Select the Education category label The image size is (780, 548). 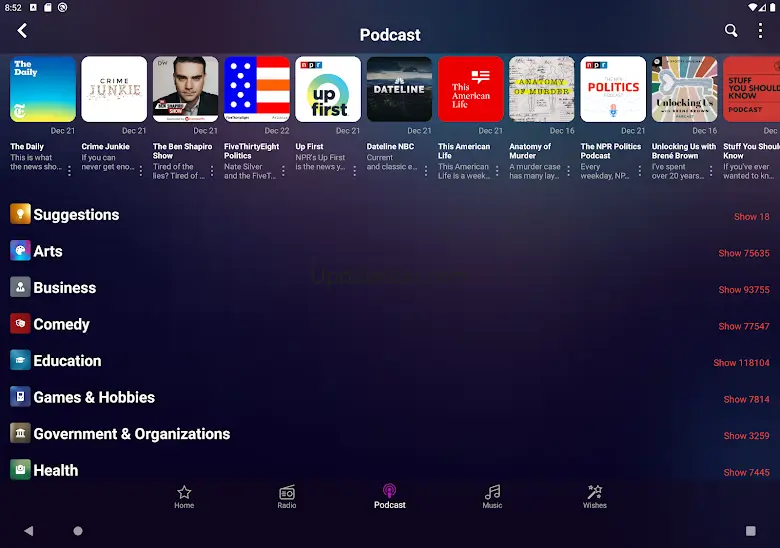point(67,361)
